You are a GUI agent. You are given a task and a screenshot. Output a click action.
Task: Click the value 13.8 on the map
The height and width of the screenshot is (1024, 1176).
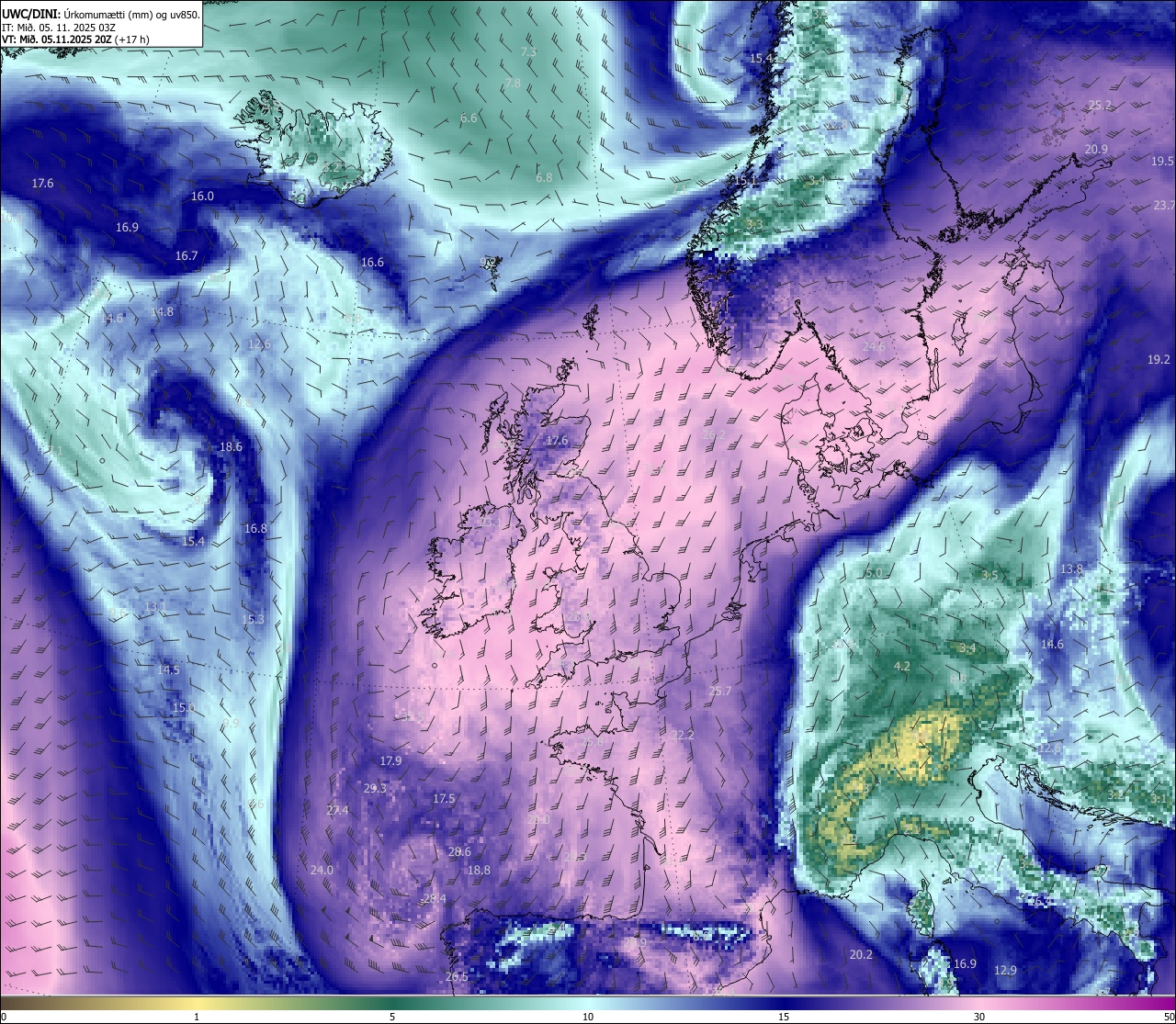click(1071, 569)
